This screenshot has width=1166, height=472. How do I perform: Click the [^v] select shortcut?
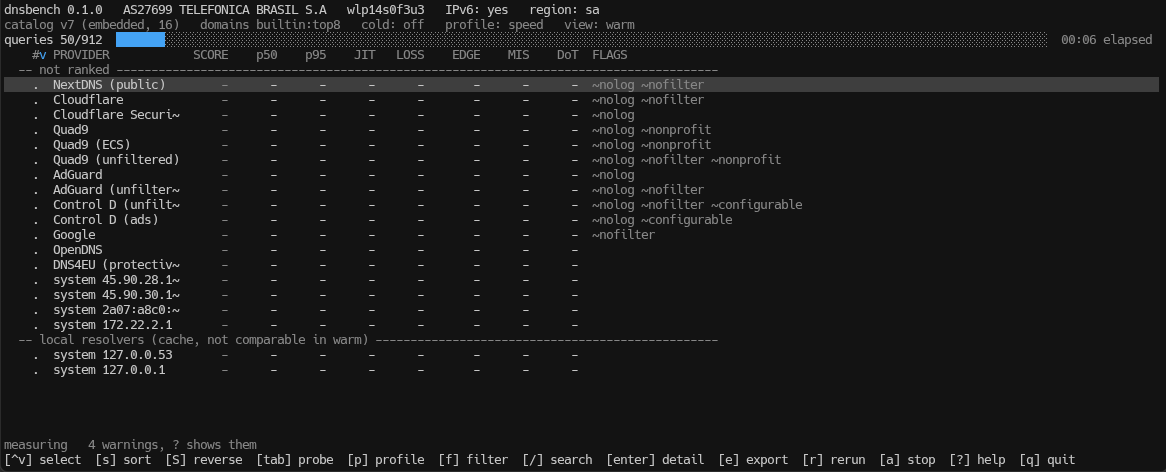(43, 460)
